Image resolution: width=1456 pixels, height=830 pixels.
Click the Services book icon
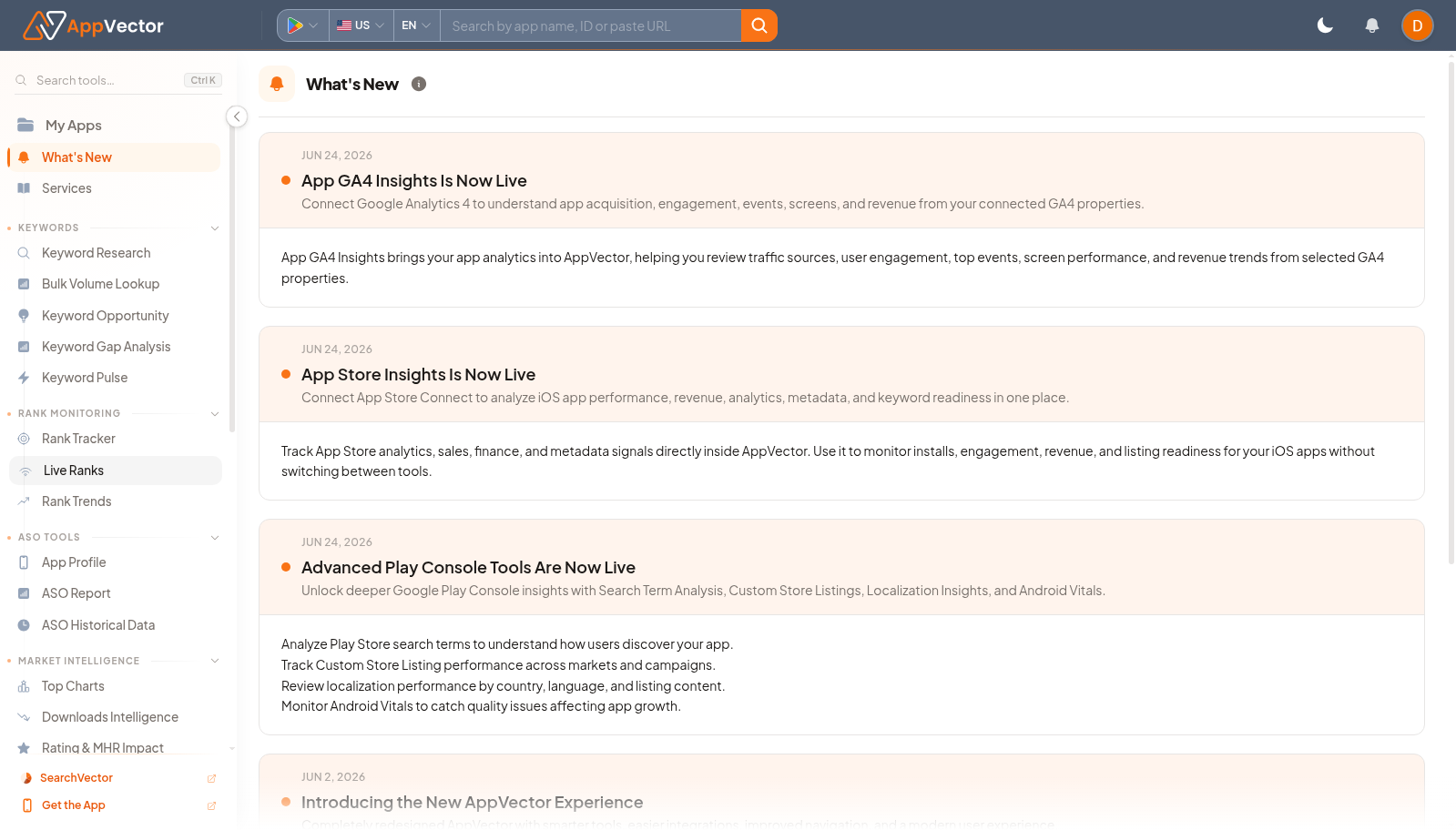(24, 188)
